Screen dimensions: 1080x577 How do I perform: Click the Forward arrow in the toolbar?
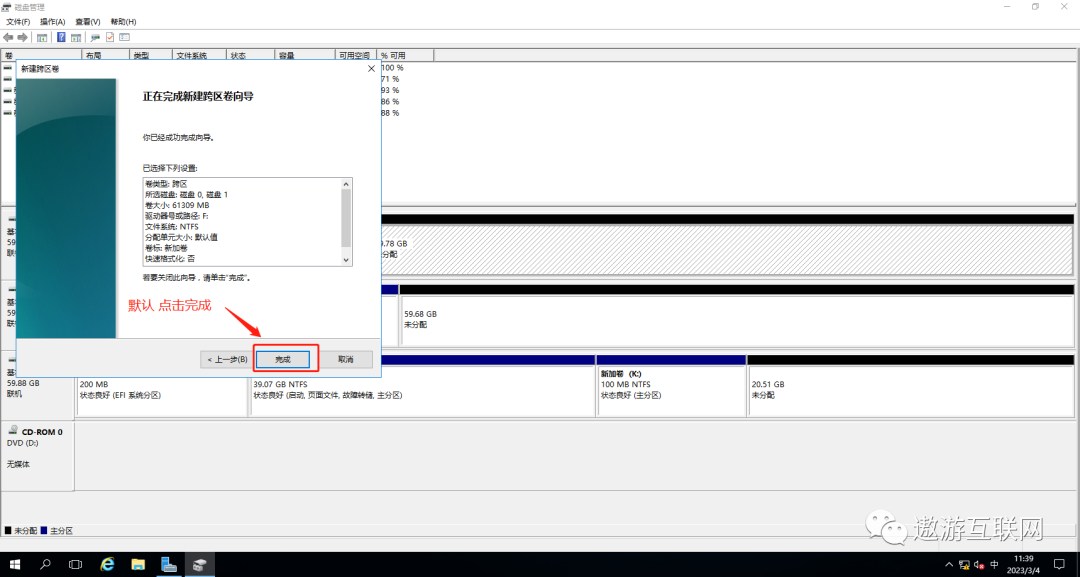[23, 37]
